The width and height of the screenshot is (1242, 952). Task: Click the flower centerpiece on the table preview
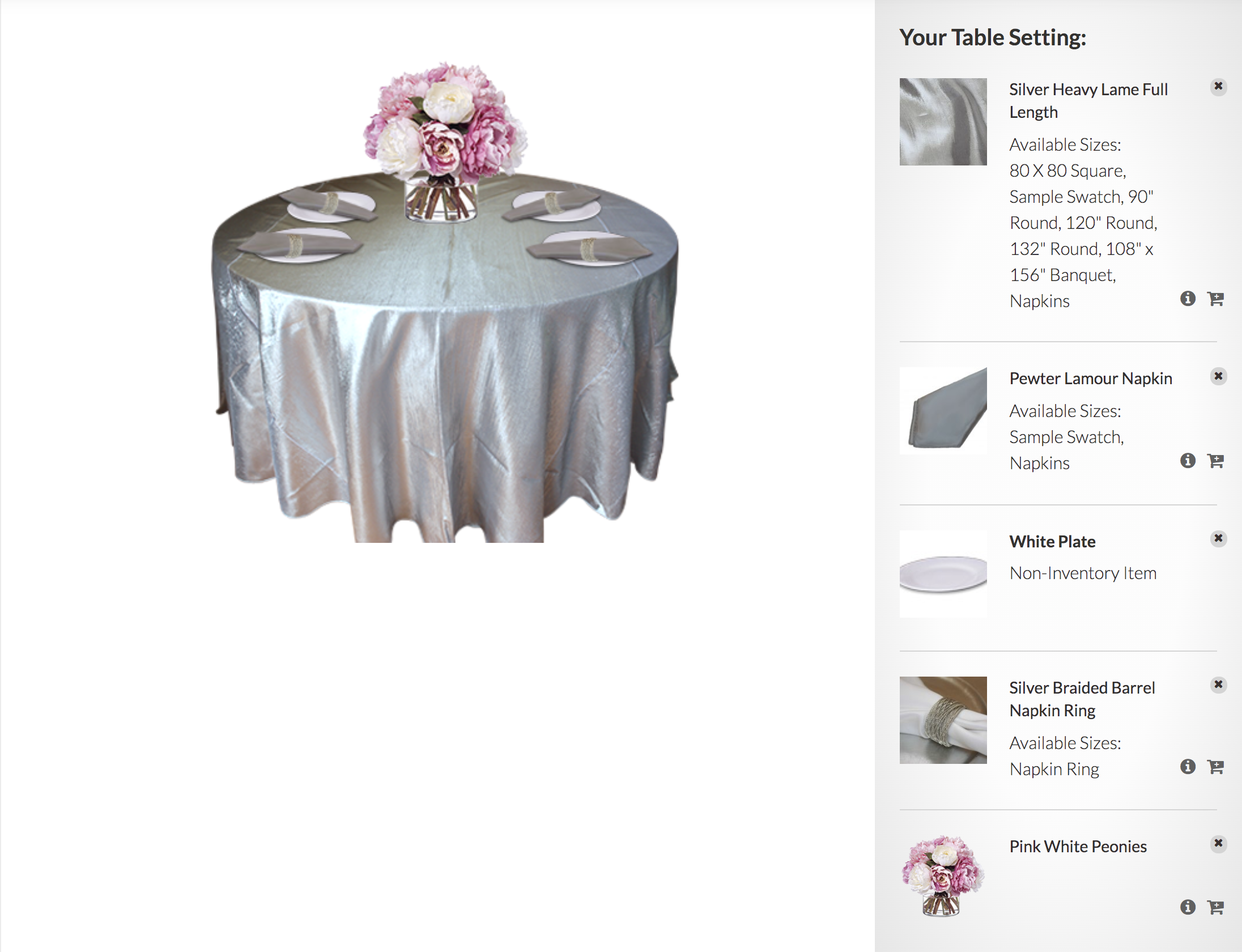(x=445, y=142)
